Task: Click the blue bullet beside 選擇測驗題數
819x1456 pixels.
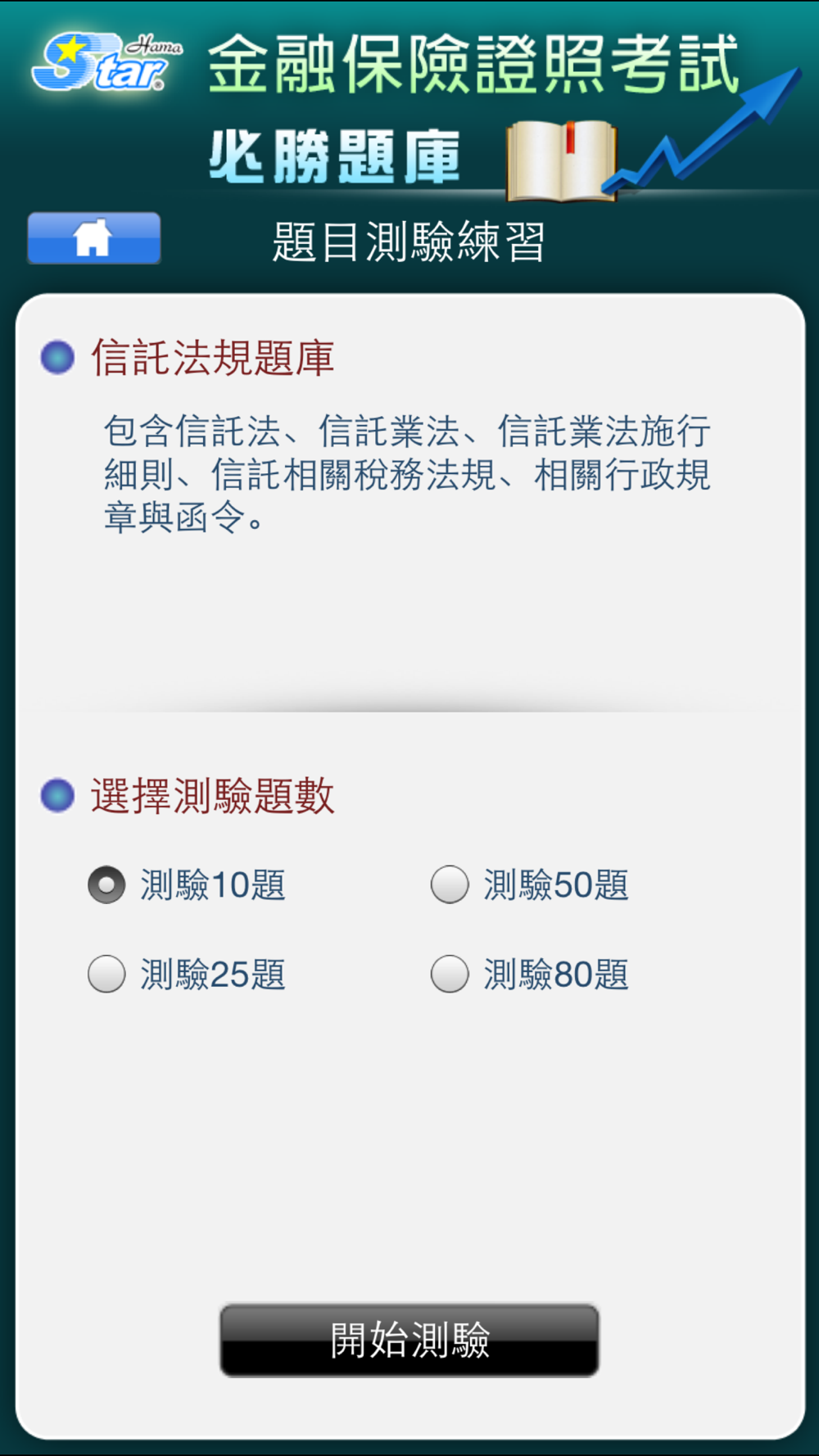Action: click(57, 795)
